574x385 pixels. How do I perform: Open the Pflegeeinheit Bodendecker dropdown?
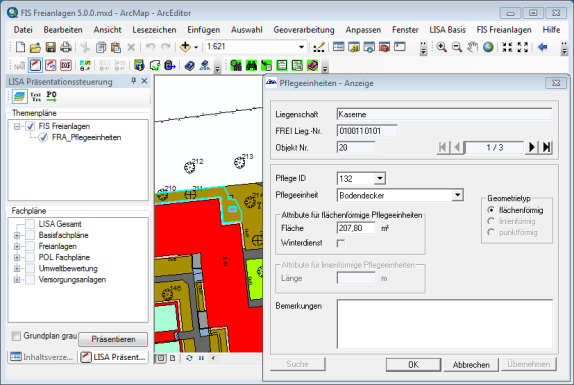click(x=458, y=195)
